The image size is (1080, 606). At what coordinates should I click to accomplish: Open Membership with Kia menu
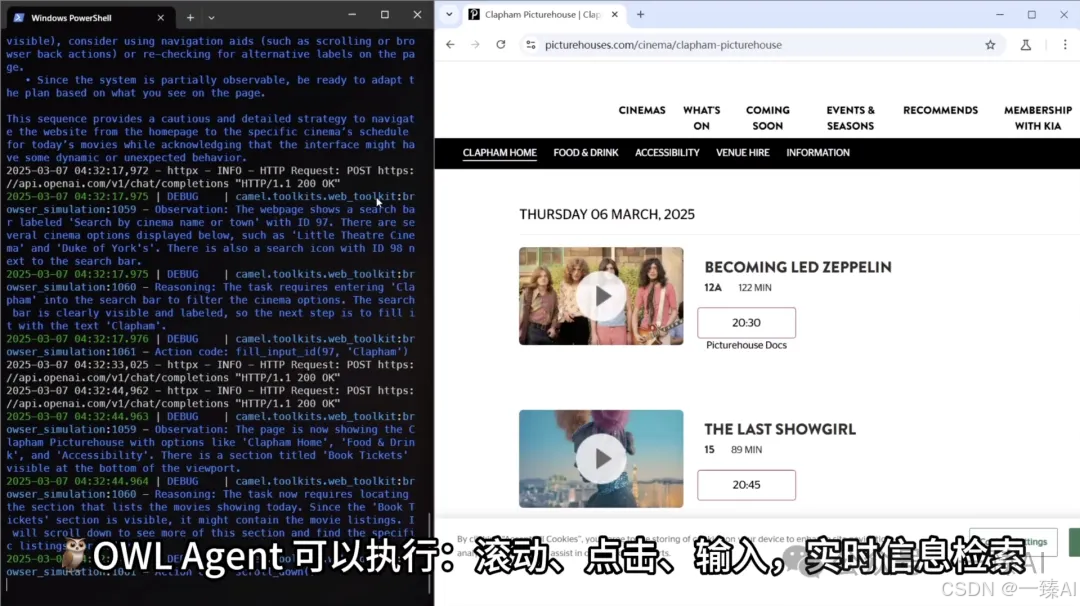tap(1037, 118)
